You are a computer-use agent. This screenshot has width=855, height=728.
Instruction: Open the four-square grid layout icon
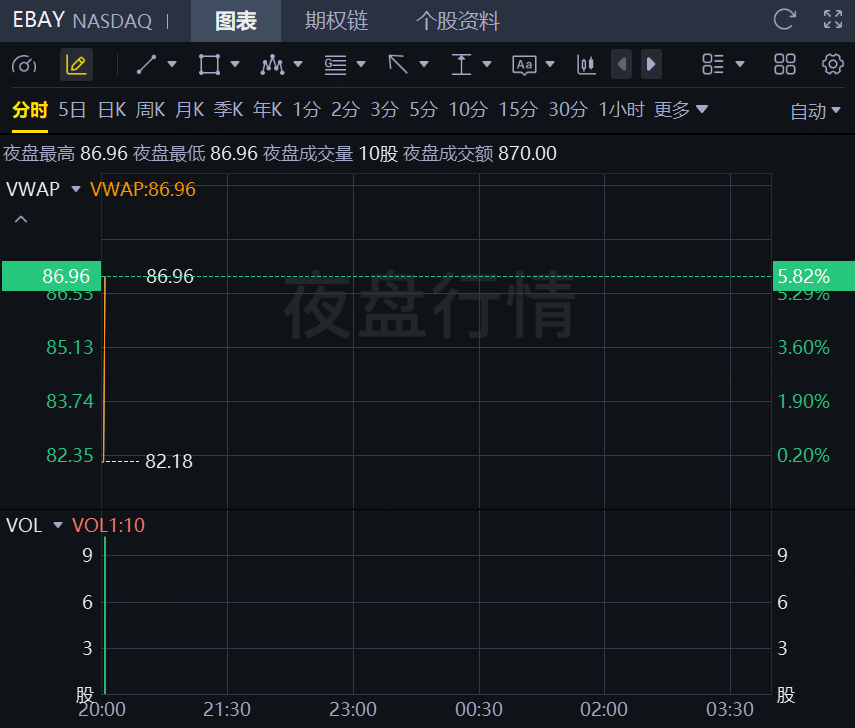coord(785,65)
